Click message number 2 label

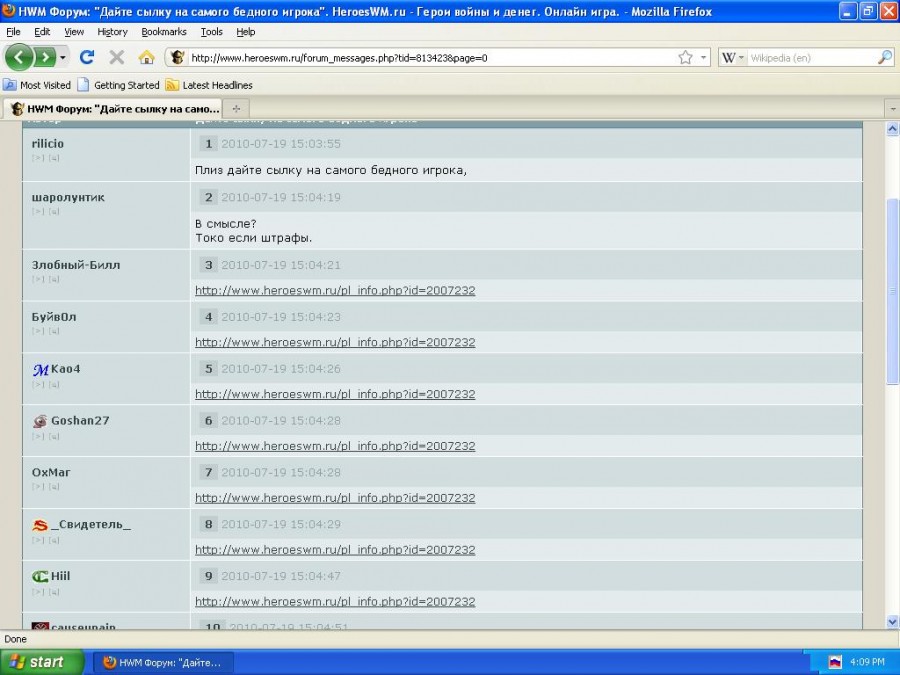208,197
